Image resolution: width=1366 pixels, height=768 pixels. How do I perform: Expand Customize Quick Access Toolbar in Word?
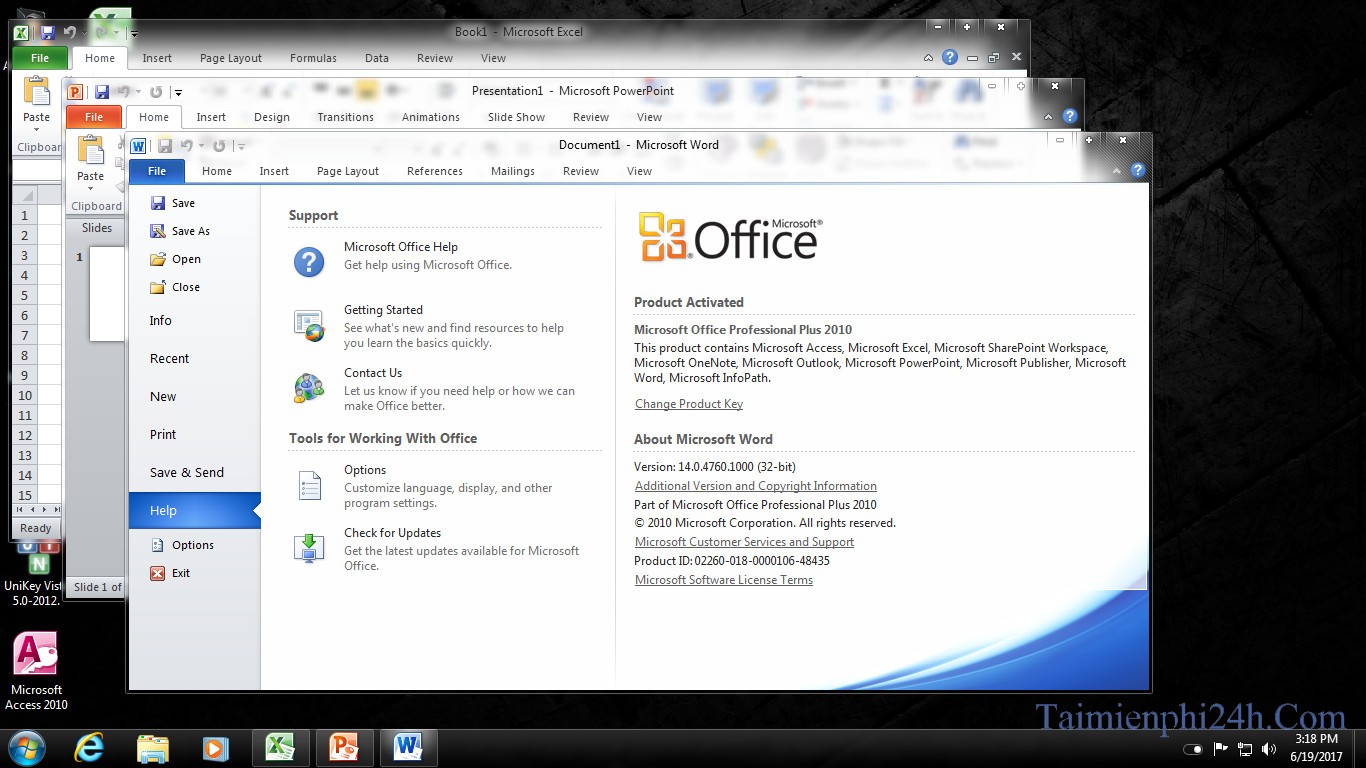point(241,146)
